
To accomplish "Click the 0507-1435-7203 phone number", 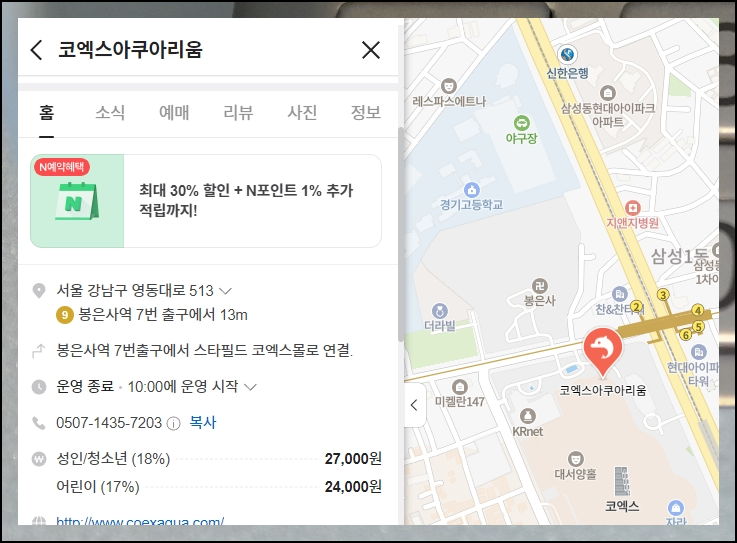I will coord(109,423).
